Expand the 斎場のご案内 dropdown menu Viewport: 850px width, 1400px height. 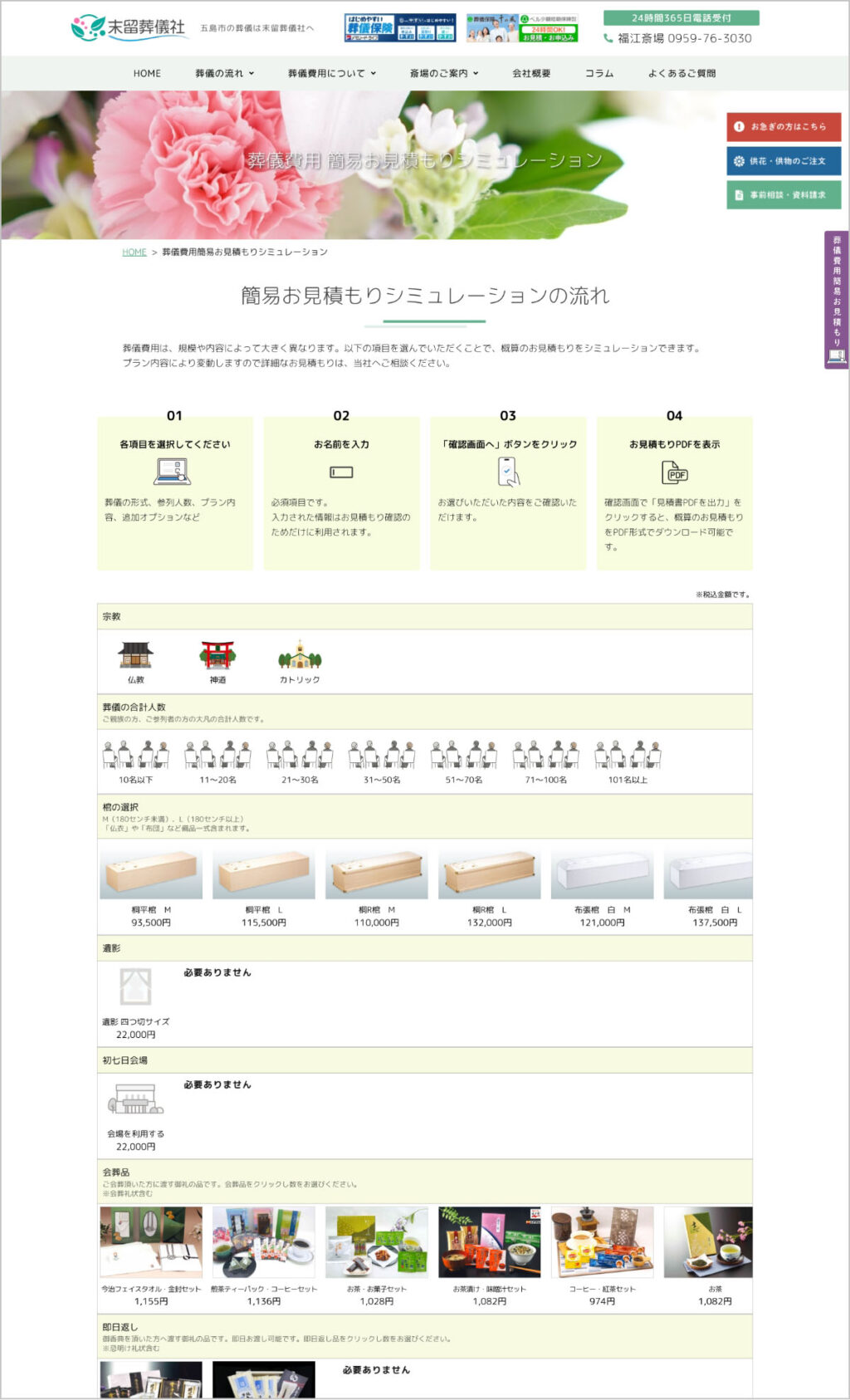(x=444, y=73)
